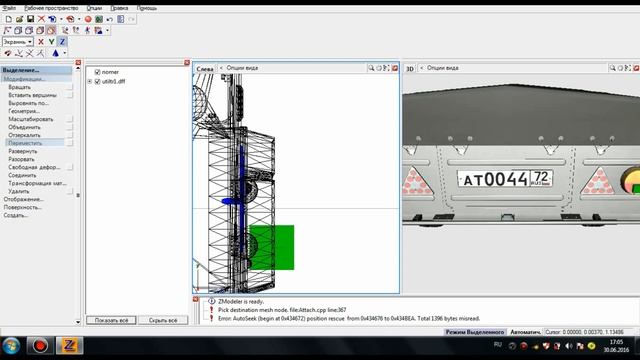Open the Правка menu
640x360 pixels.
coord(119,8)
